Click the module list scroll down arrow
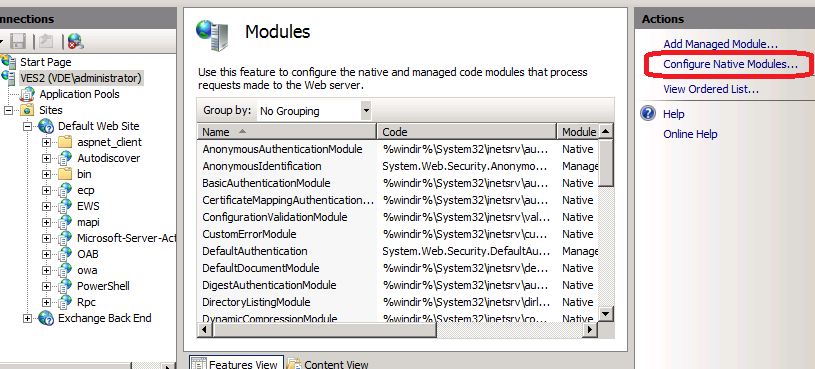 pos(606,313)
